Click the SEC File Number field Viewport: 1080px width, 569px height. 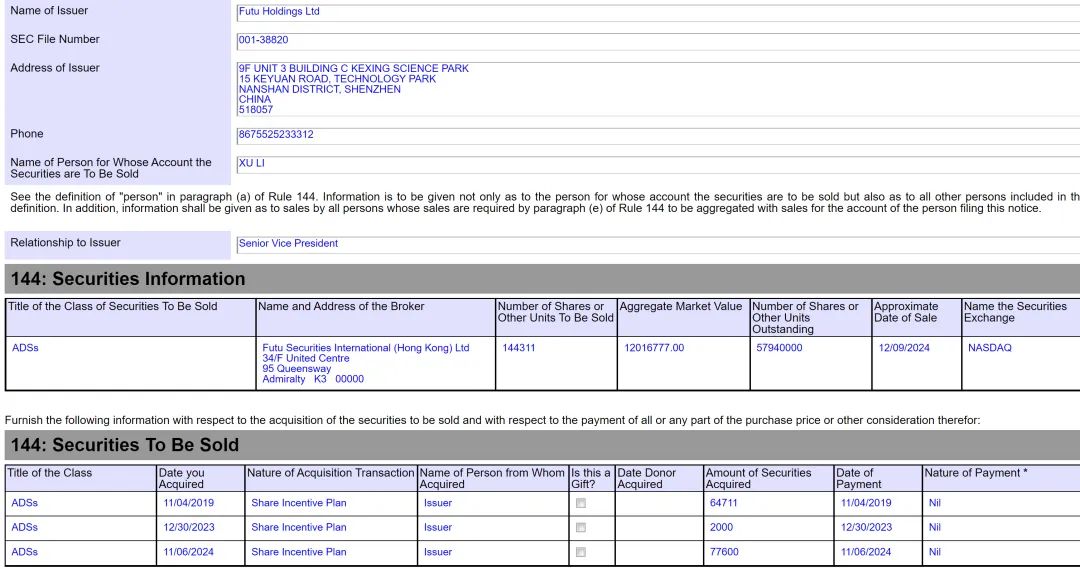658,40
